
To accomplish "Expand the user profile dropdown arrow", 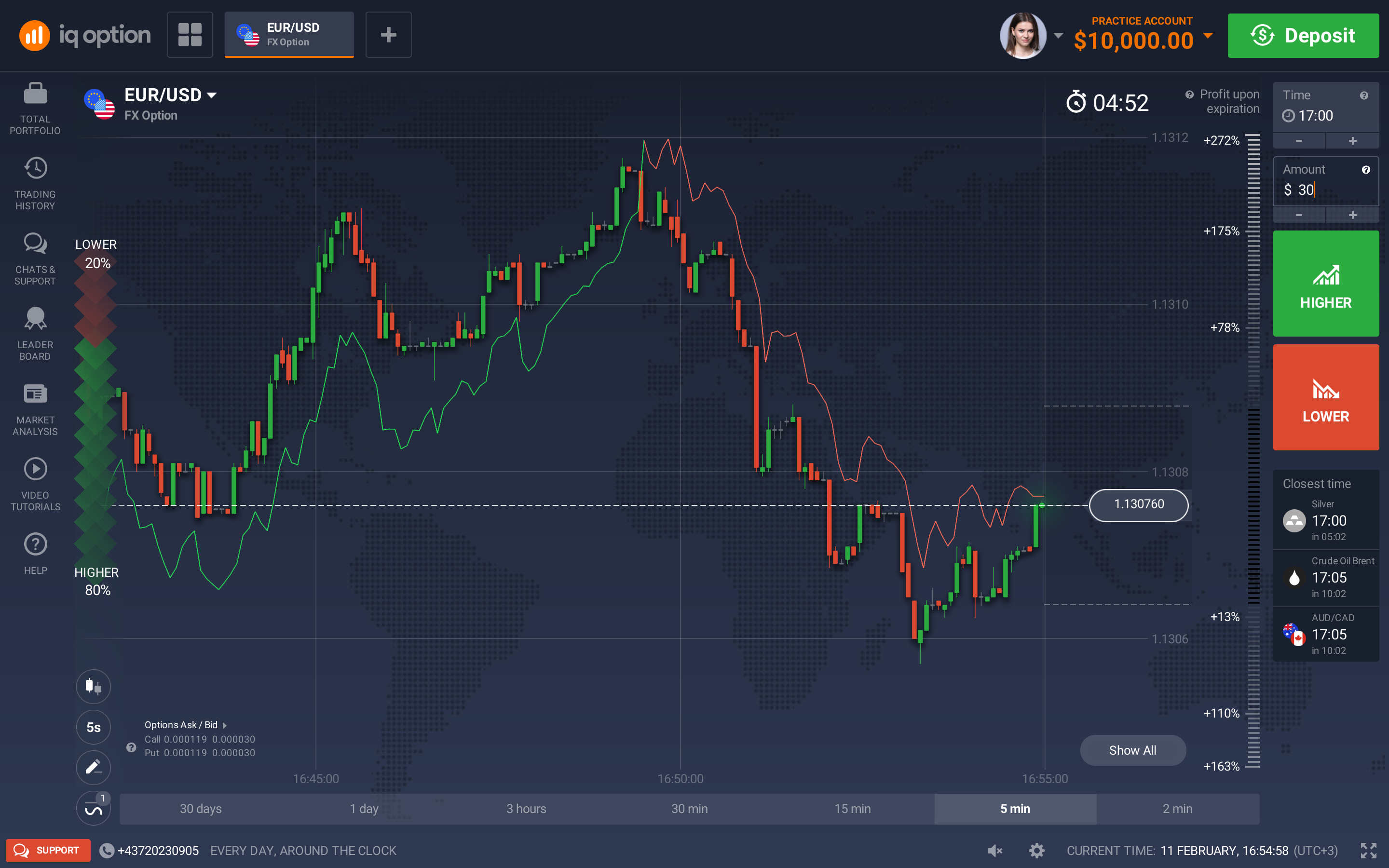I will click(1059, 36).
